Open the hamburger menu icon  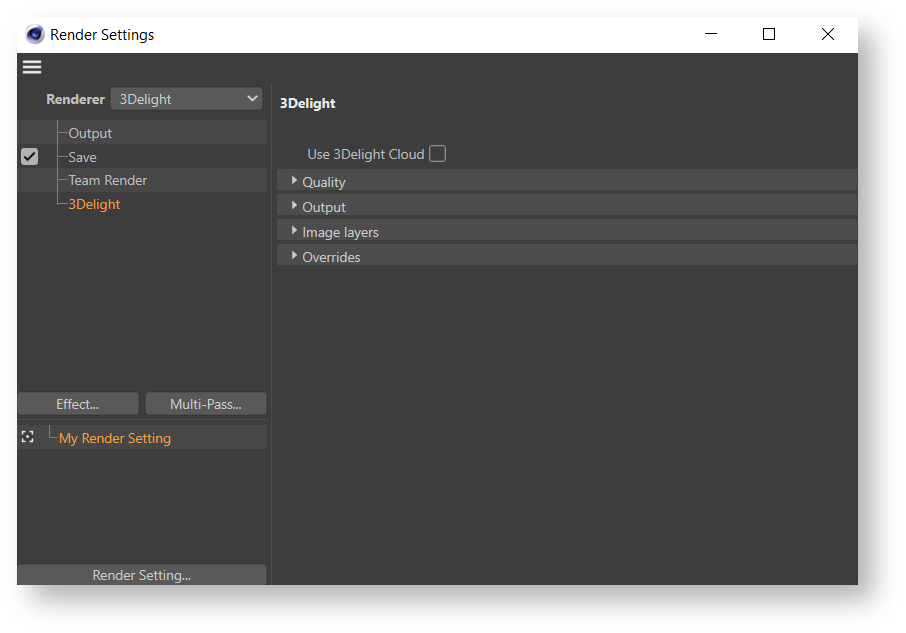click(32, 67)
